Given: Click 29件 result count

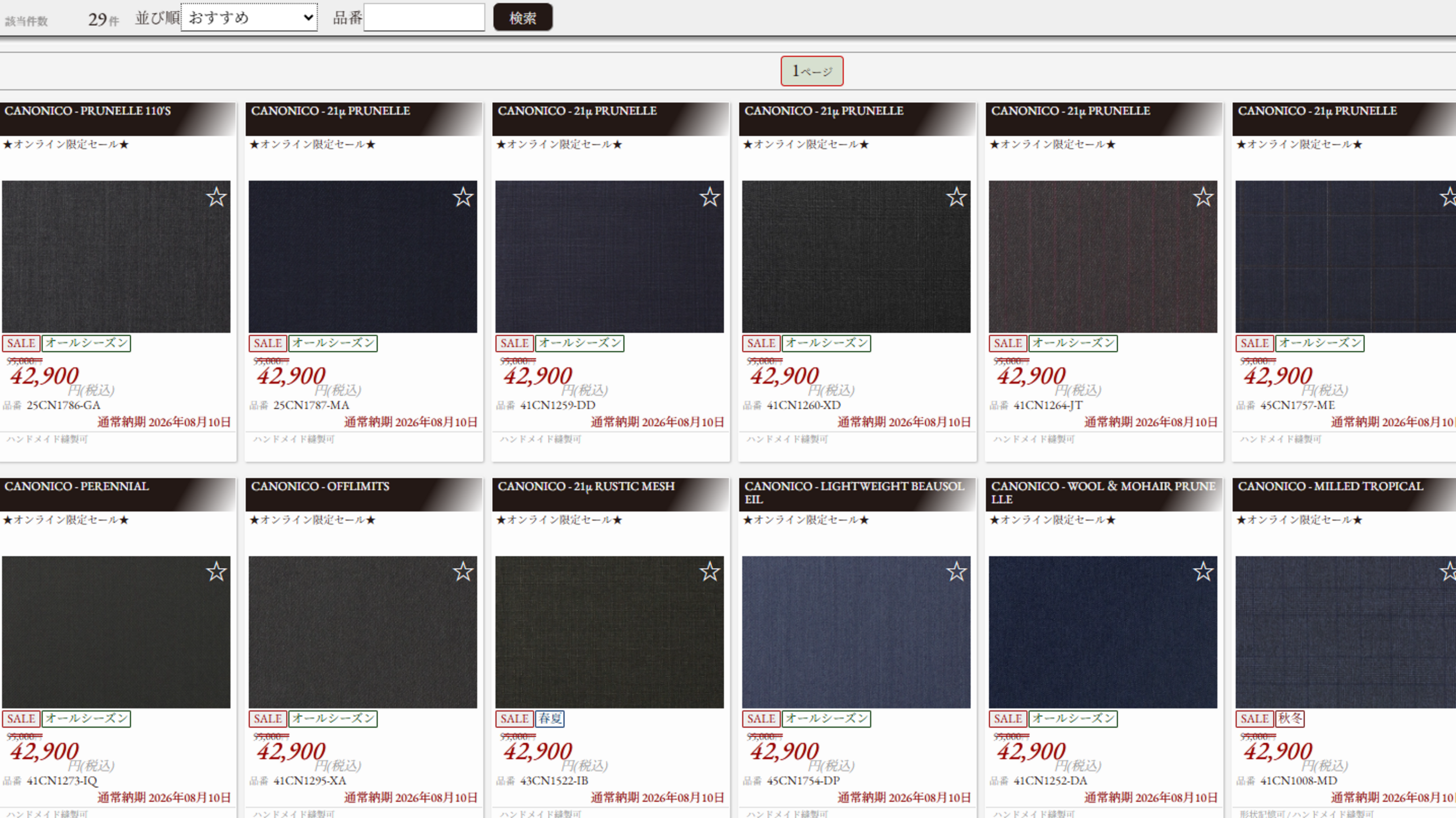Looking at the screenshot, I should pos(104,20).
